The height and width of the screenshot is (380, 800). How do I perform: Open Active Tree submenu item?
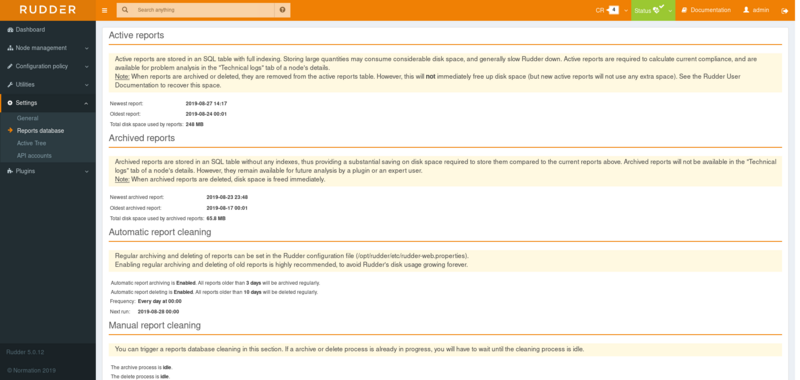tap(31, 143)
